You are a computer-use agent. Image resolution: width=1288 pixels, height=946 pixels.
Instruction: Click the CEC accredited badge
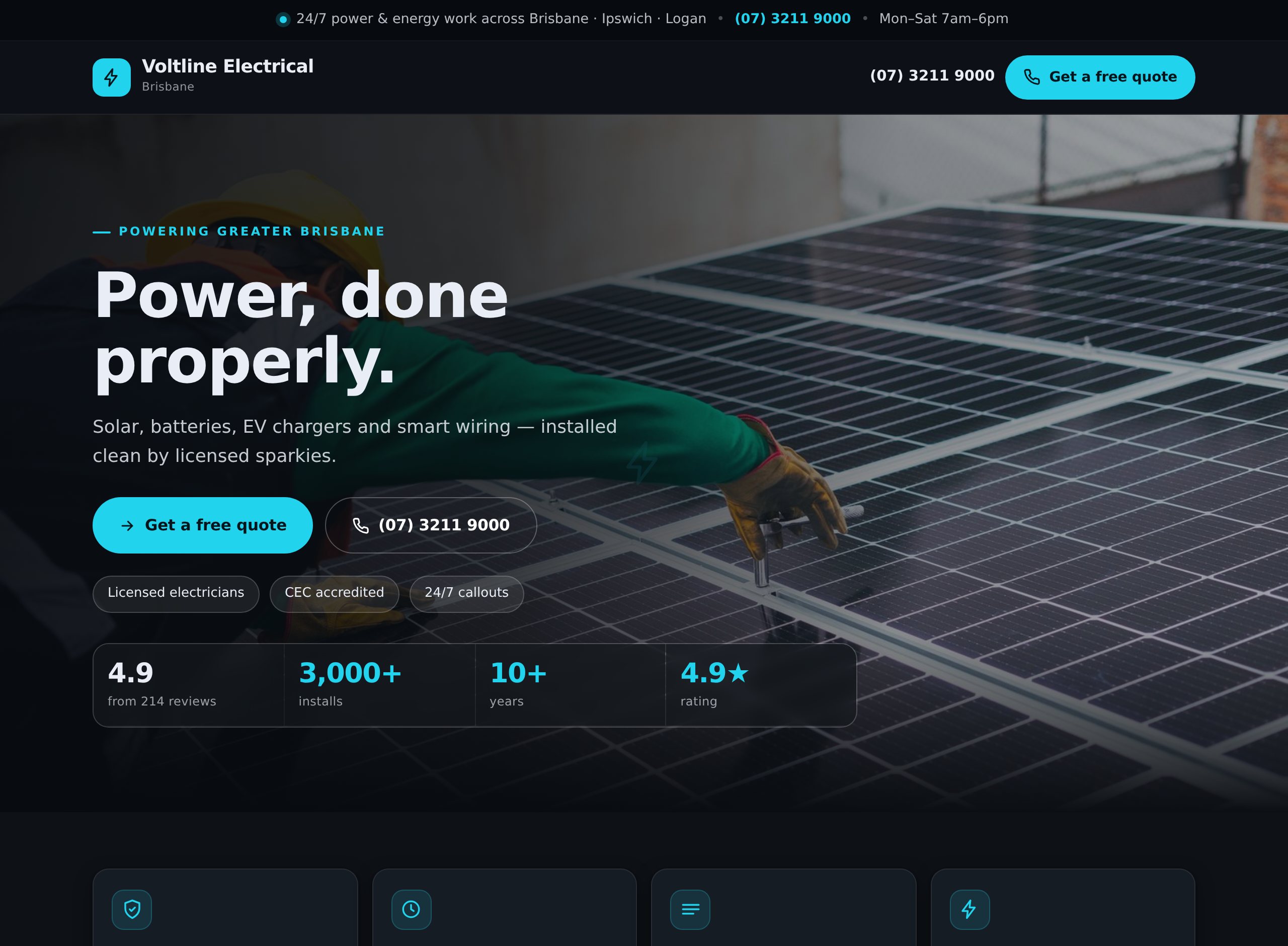[x=334, y=594]
